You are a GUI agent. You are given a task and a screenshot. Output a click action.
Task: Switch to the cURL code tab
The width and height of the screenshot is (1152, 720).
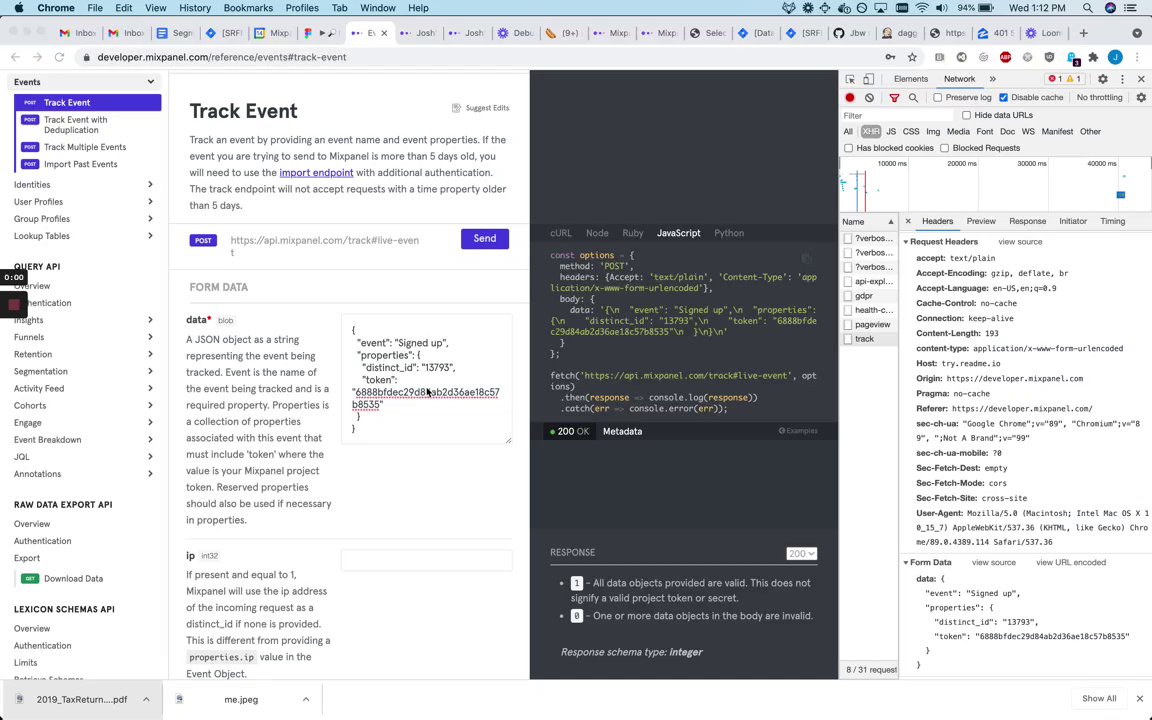(x=561, y=233)
